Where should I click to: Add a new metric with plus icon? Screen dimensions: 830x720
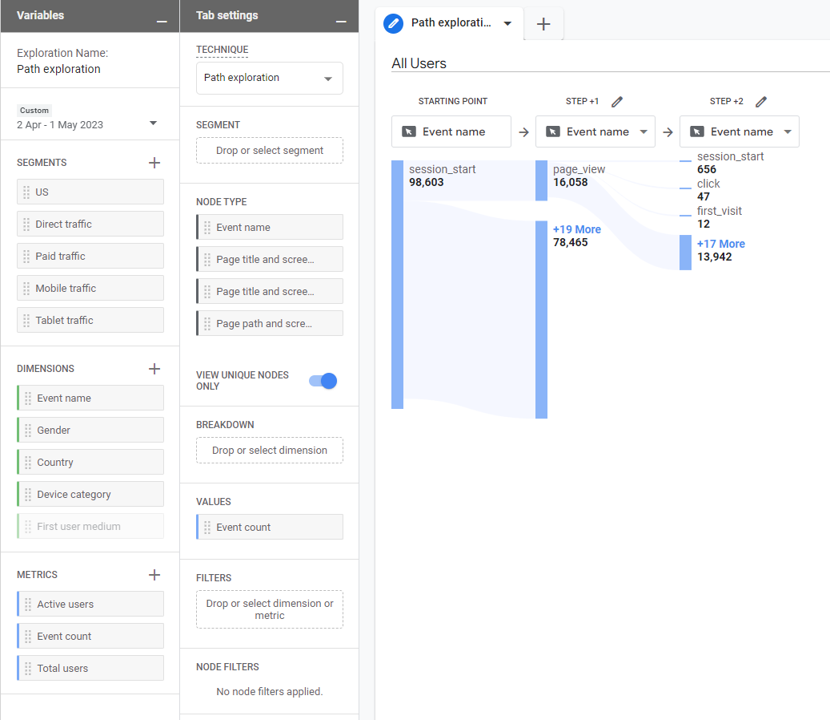coord(154,574)
